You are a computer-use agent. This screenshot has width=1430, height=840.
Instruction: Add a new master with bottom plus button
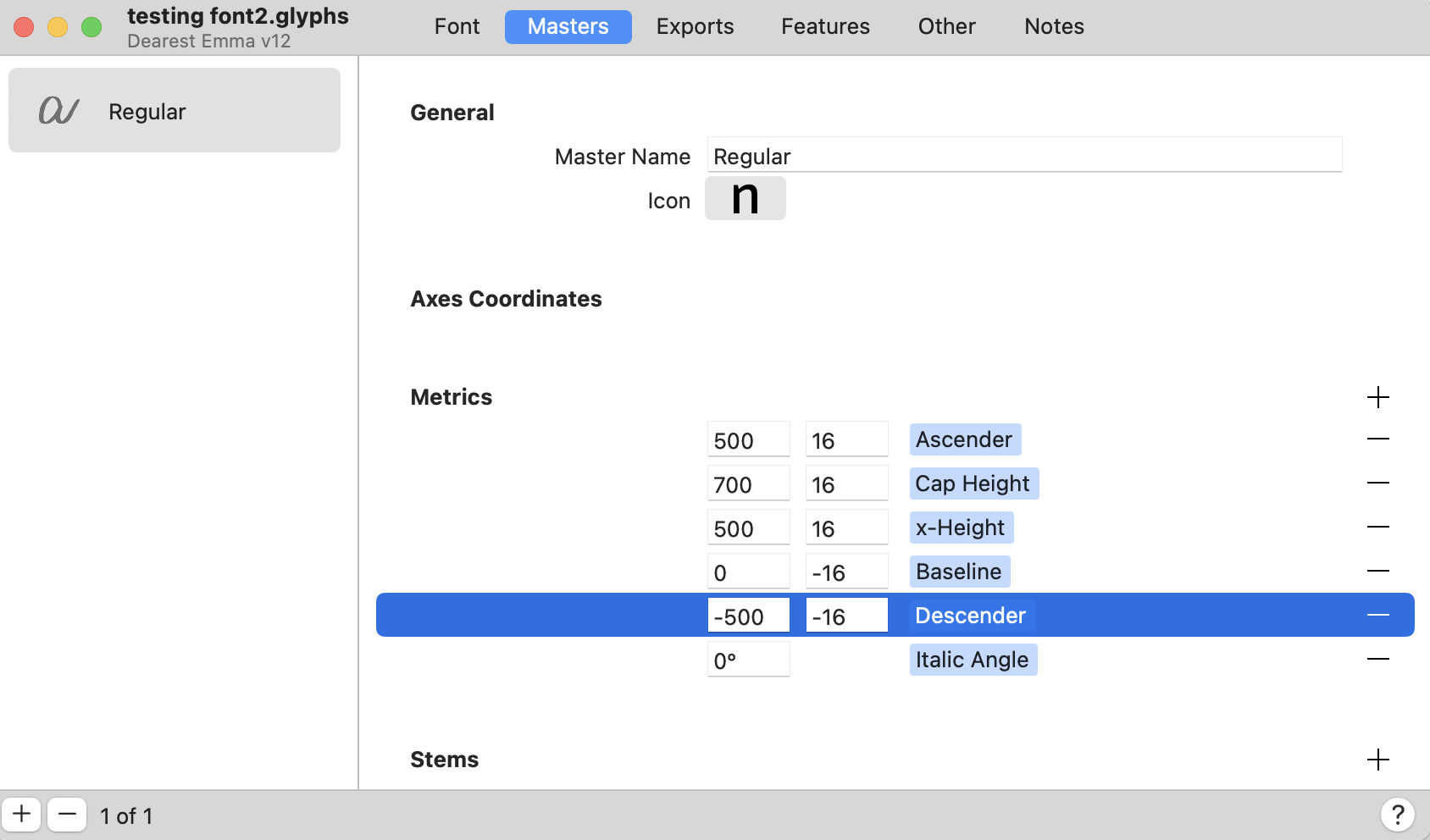(22, 815)
